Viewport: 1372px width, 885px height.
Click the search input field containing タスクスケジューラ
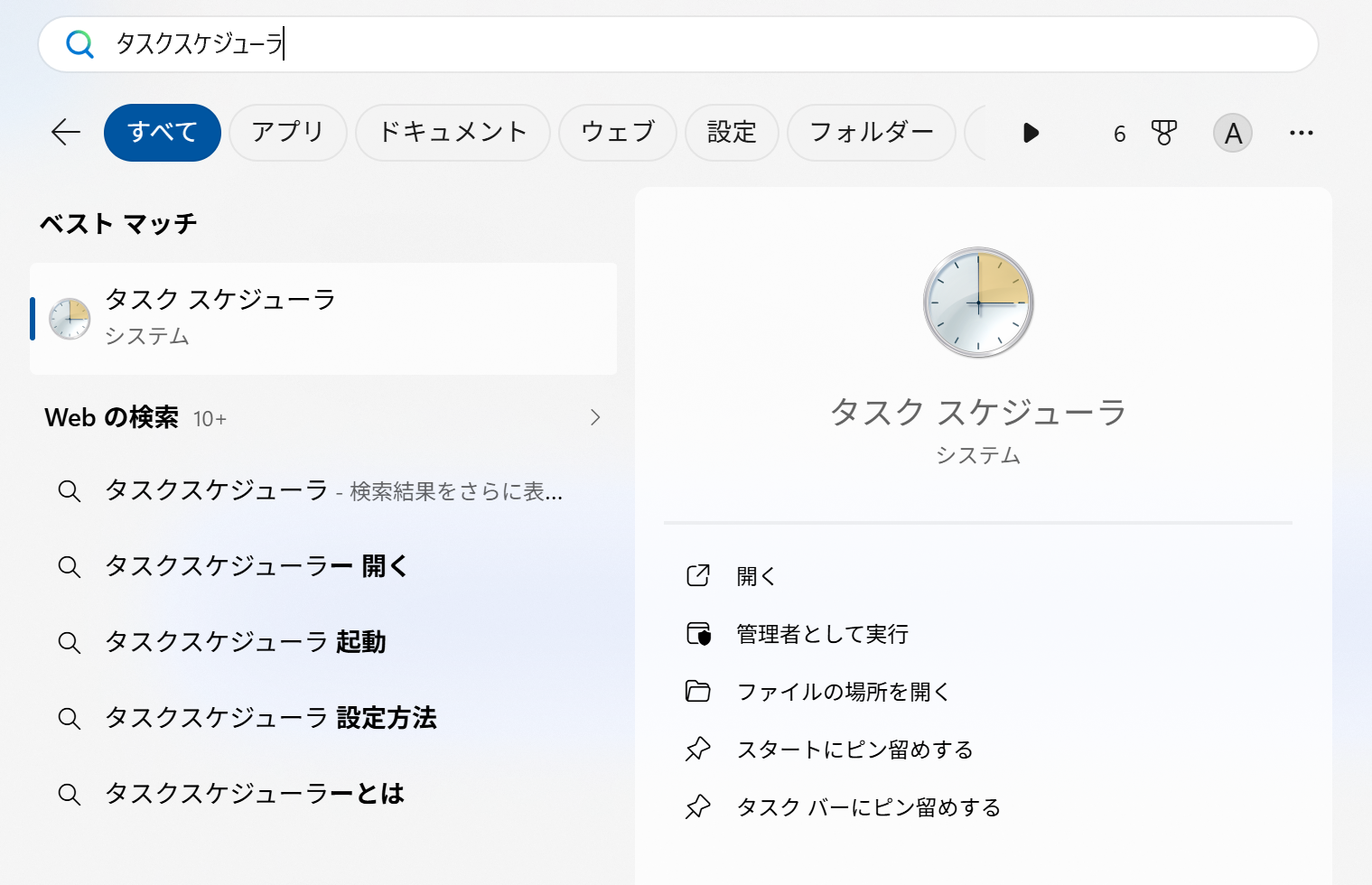(x=678, y=43)
